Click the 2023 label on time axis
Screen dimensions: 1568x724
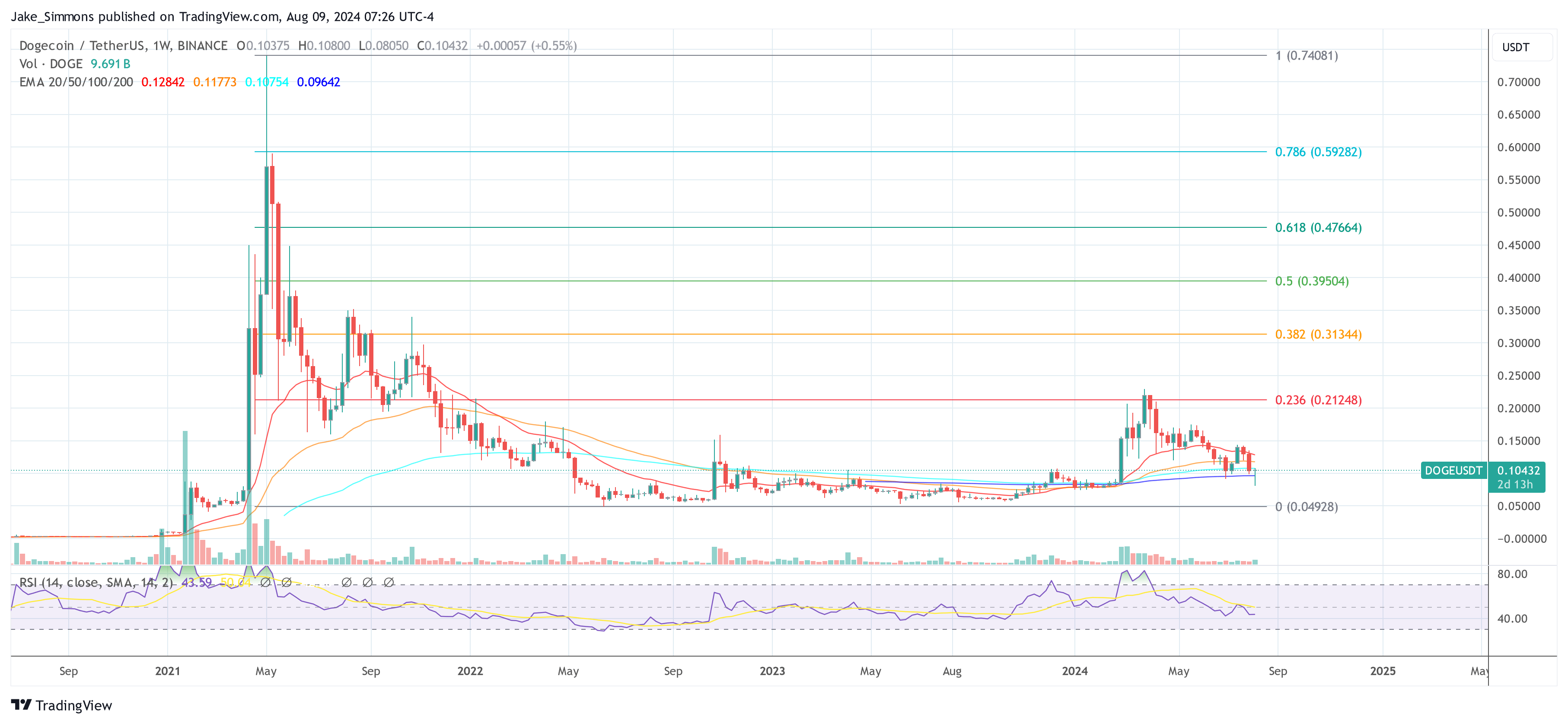click(x=772, y=671)
